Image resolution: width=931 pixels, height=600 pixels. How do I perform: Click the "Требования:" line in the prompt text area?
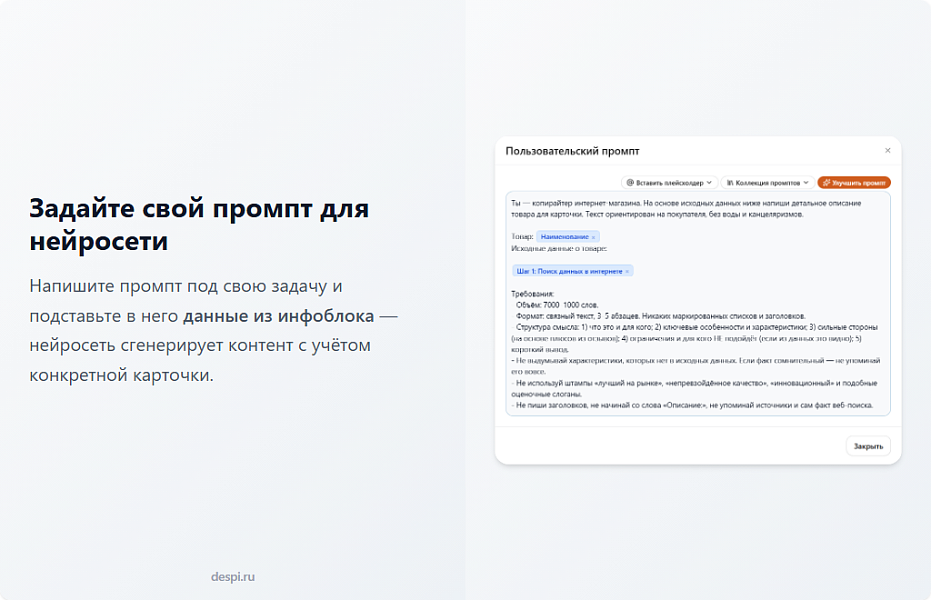(x=533, y=294)
